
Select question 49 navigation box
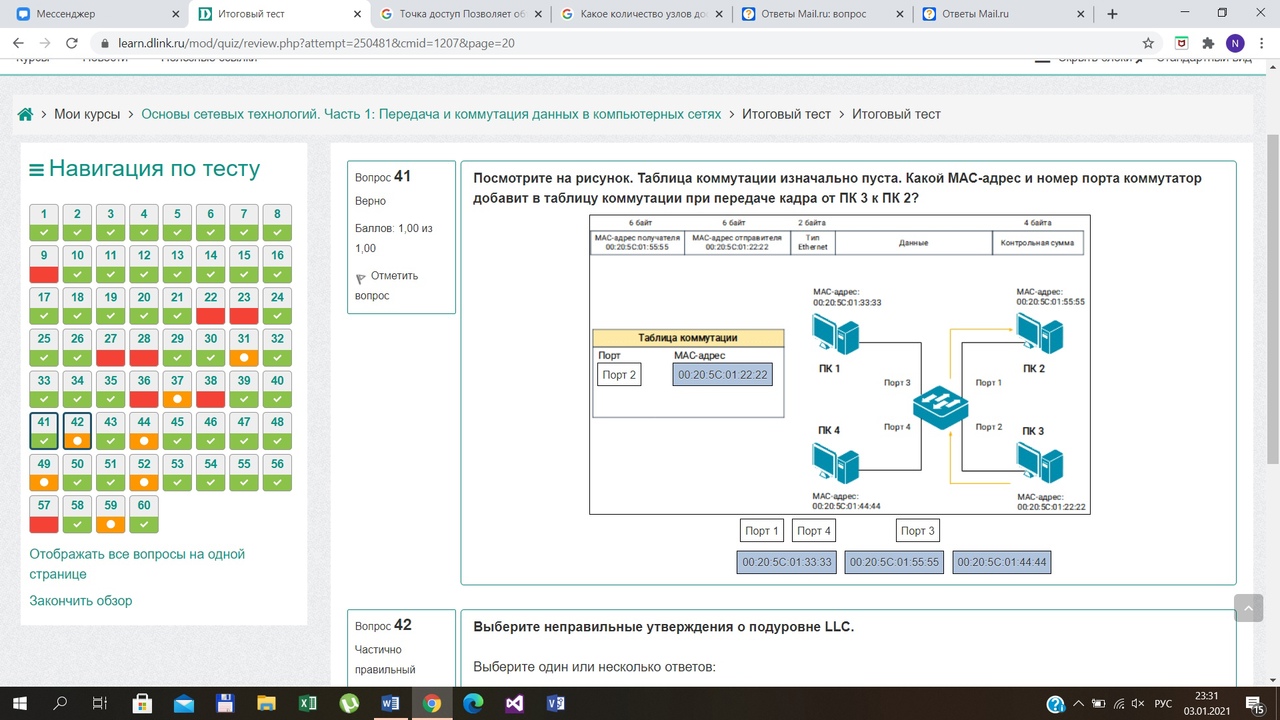click(44, 472)
